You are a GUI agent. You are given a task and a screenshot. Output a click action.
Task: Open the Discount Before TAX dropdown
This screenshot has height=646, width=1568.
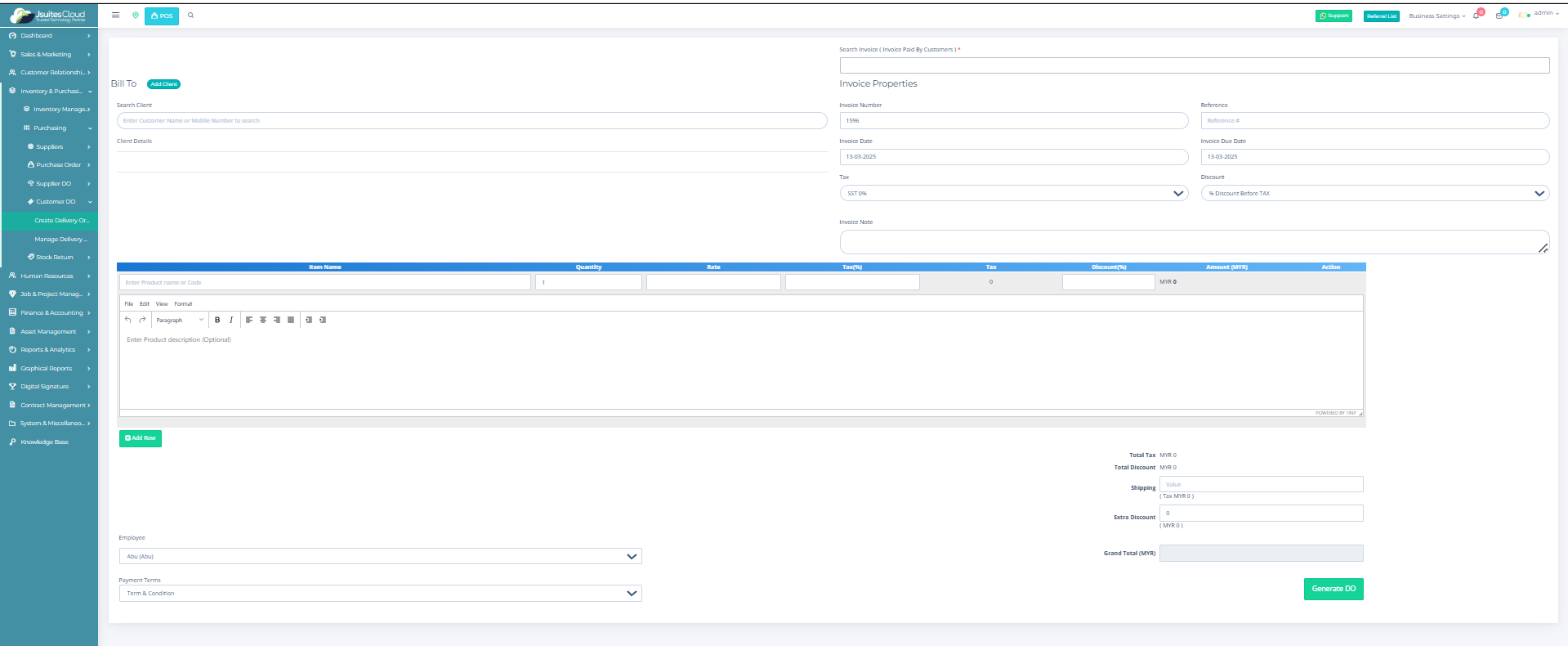1374,194
